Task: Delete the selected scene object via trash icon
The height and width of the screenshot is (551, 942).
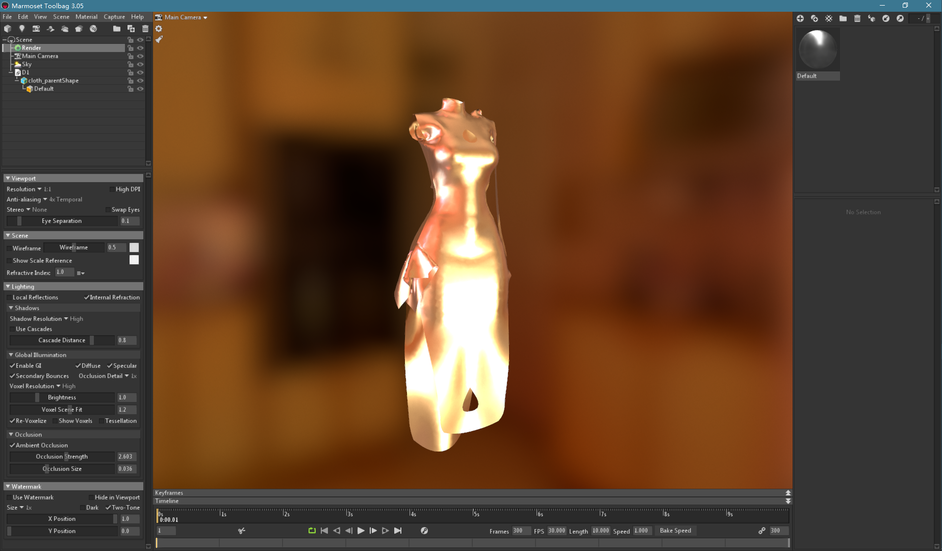Action: pos(145,28)
